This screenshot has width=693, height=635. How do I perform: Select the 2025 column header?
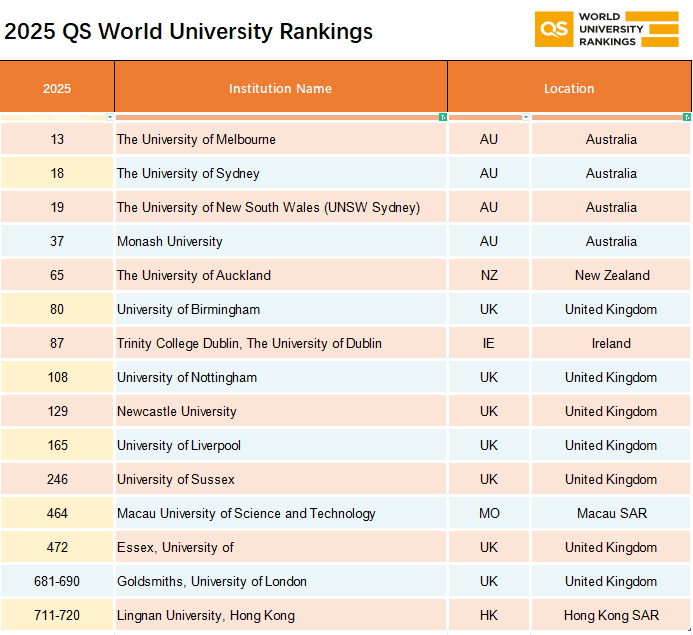pyautogui.click(x=57, y=88)
